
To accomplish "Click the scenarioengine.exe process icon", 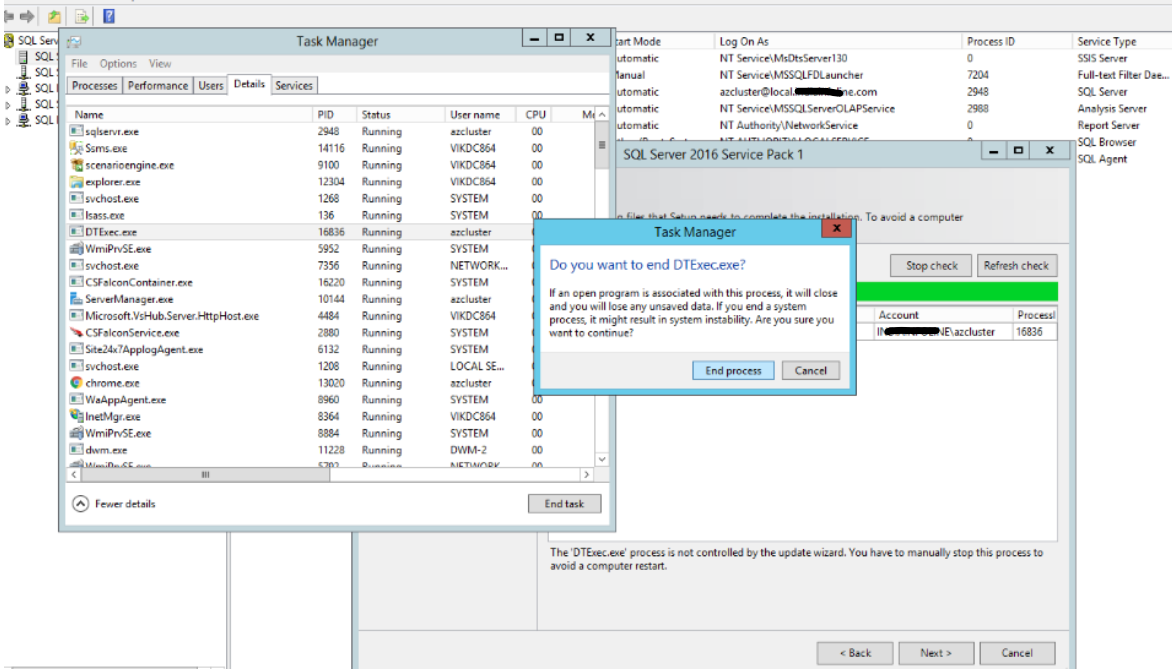I will 76,164.
